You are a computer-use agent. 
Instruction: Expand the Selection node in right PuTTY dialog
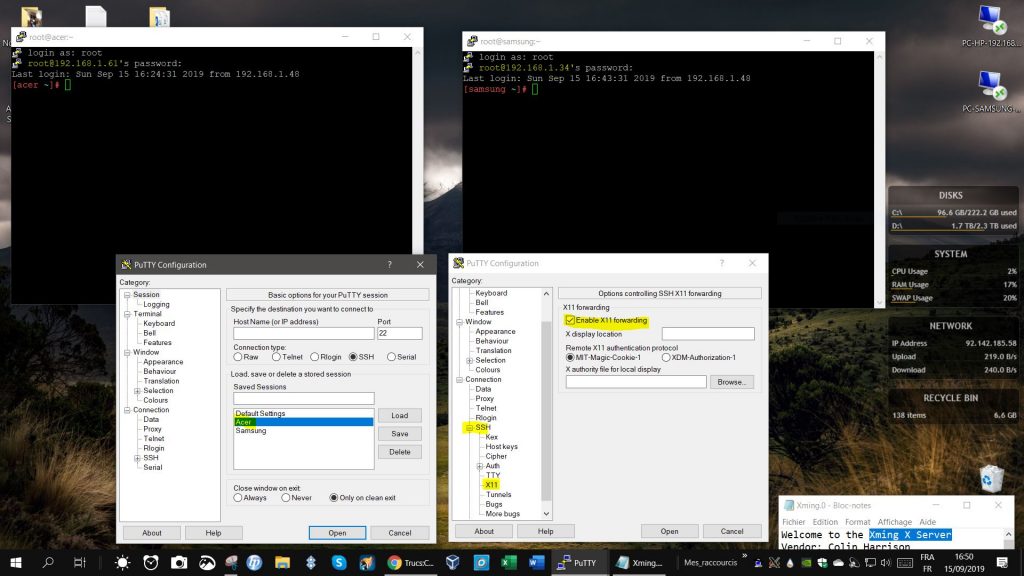[x=470, y=360]
